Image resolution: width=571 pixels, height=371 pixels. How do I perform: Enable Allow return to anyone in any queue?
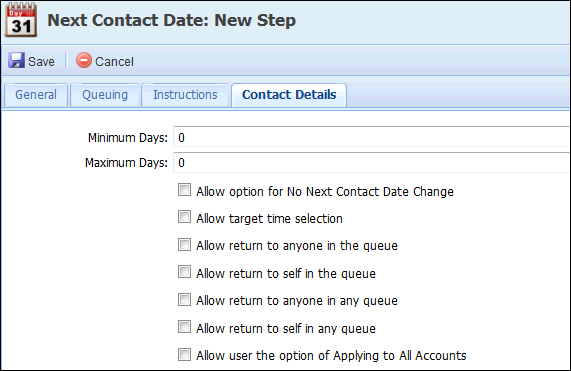(184, 299)
